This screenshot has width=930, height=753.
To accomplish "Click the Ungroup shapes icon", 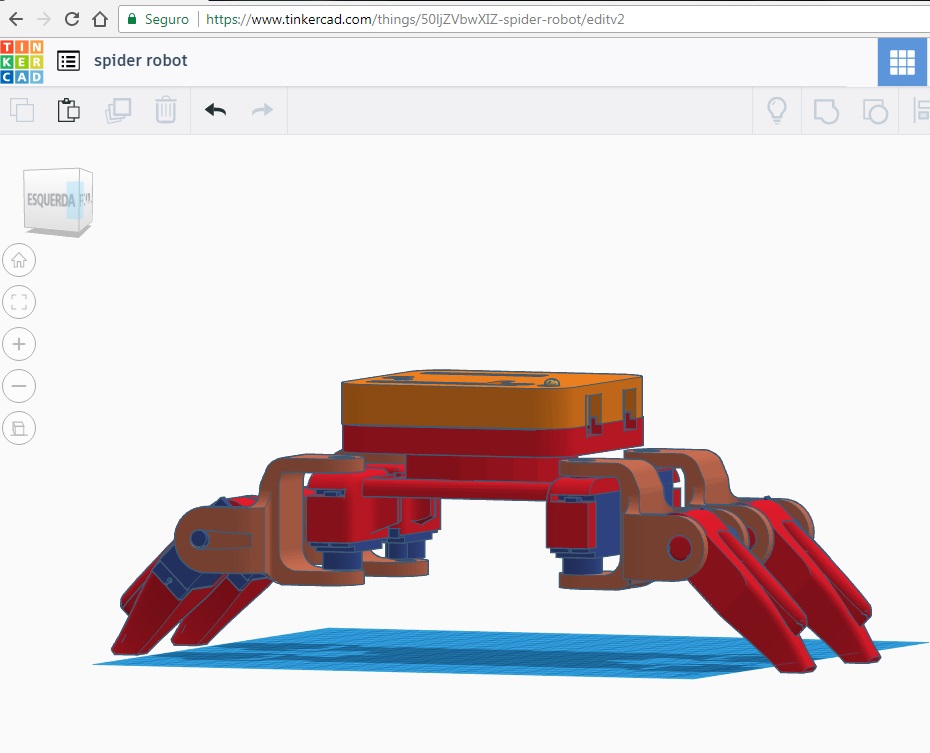I will click(875, 111).
